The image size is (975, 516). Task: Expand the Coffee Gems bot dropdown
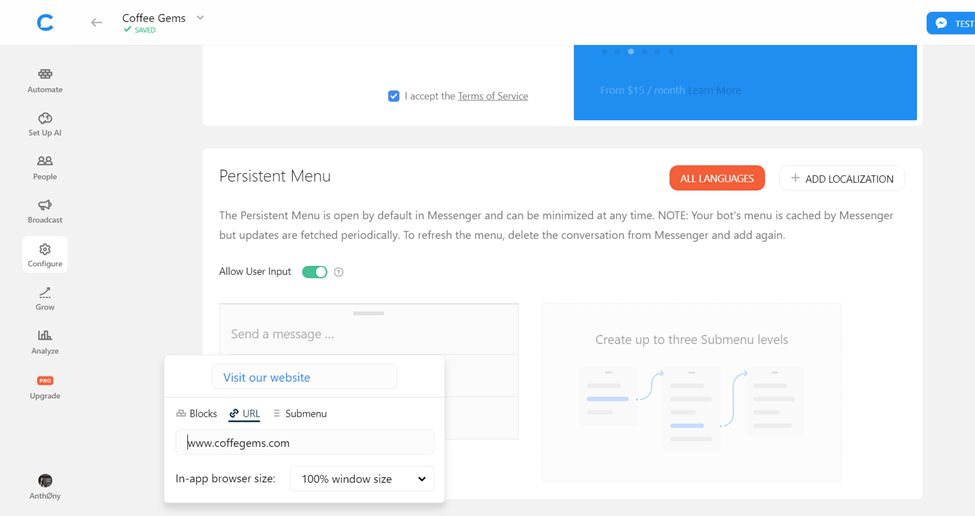click(200, 17)
